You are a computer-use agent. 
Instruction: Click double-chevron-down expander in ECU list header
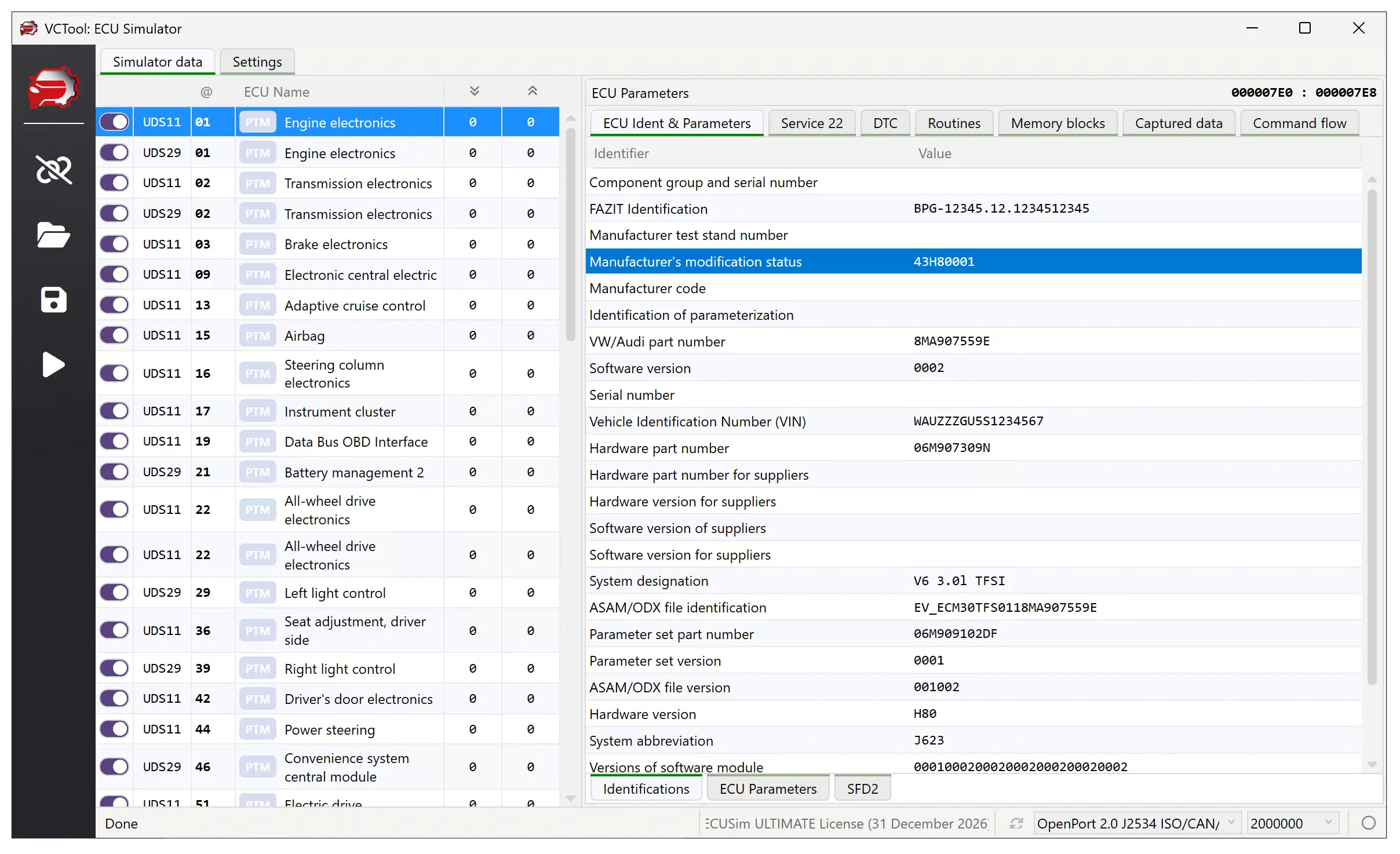(x=474, y=91)
